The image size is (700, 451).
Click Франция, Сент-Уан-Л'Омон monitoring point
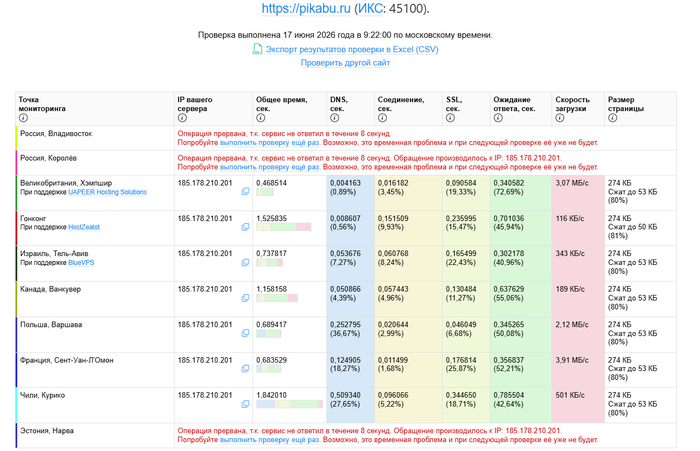coord(67,360)
